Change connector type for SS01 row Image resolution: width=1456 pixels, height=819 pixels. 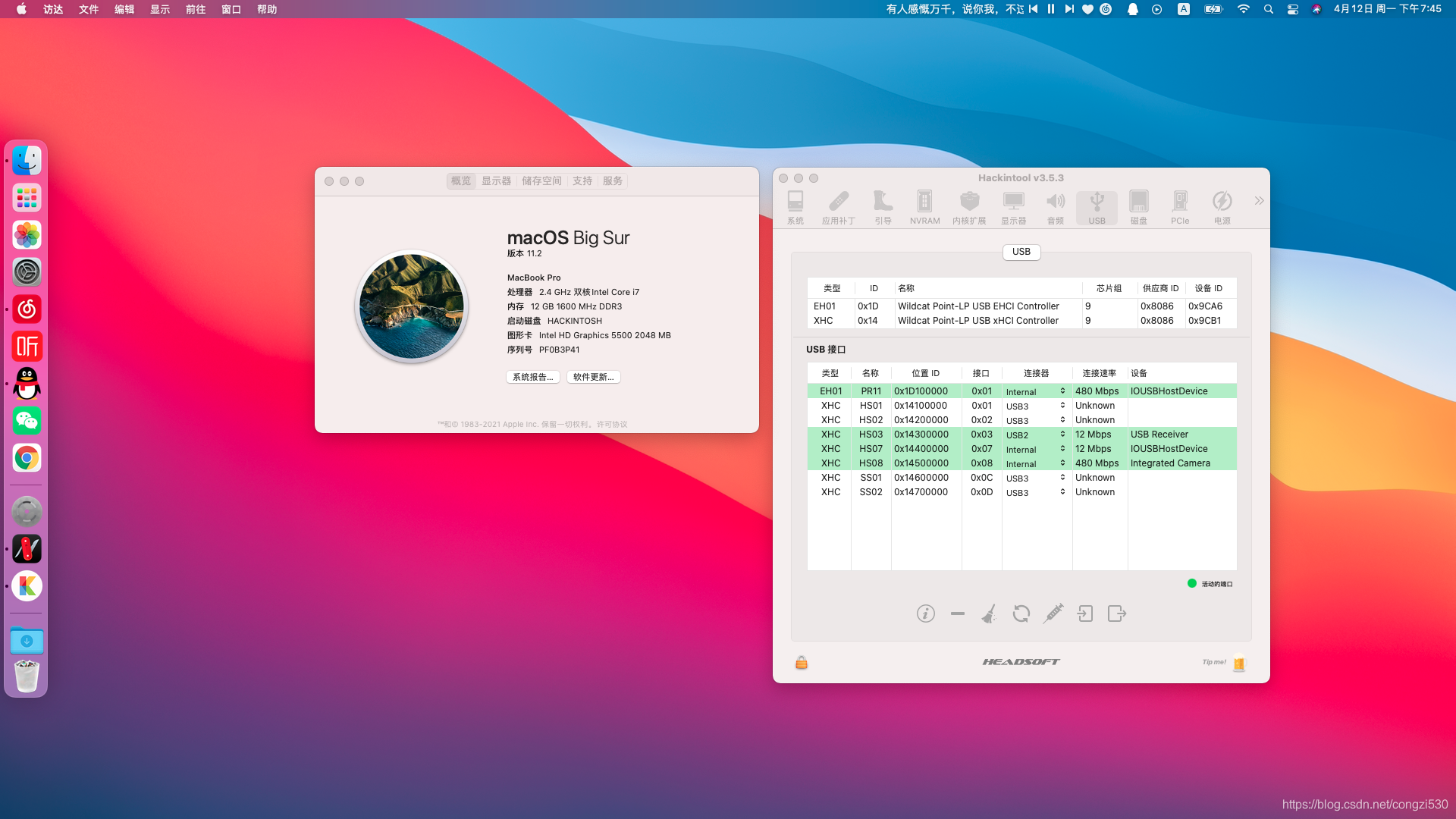point(1036,478)
